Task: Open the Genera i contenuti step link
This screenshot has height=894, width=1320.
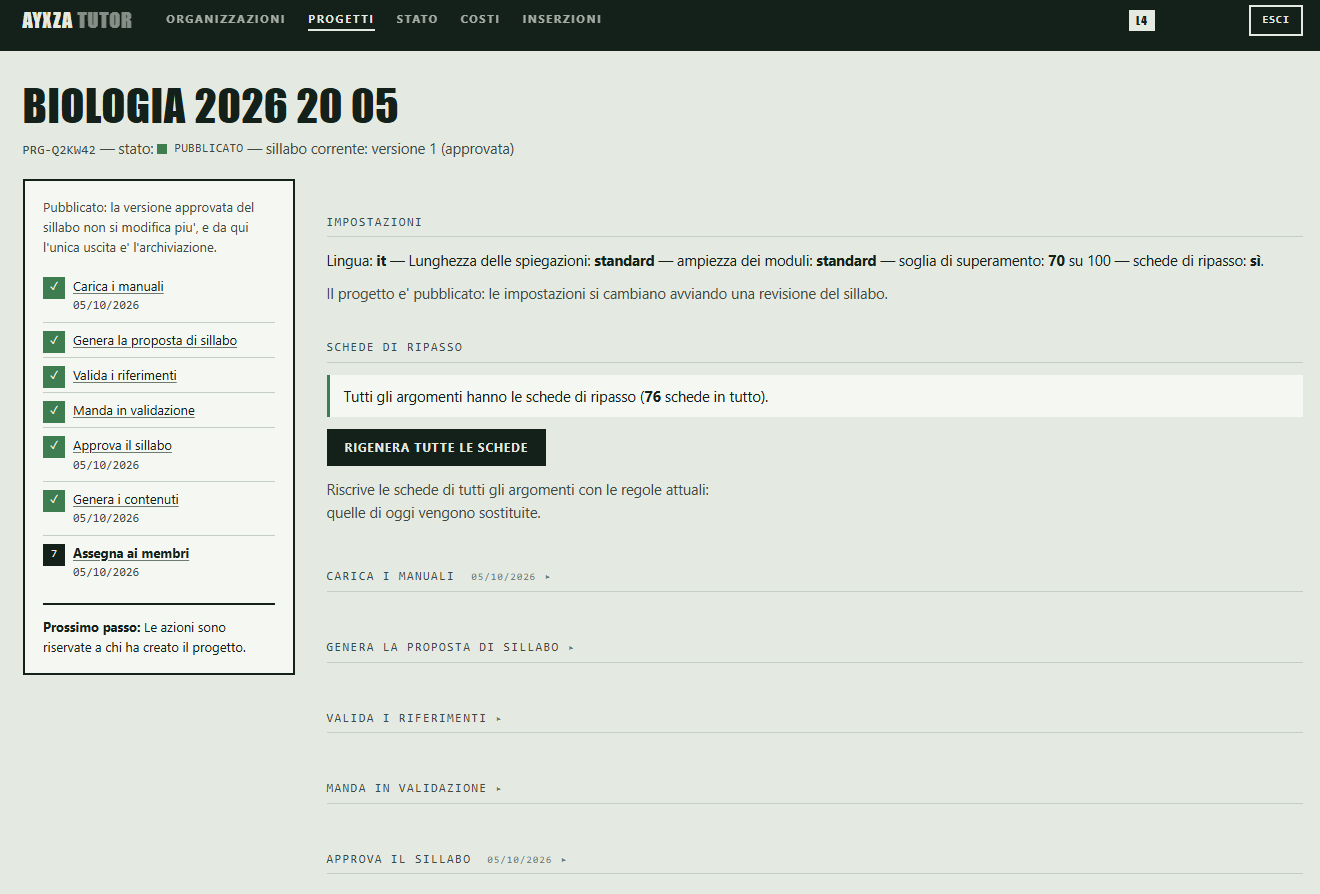Action: (x=126, y=500)
